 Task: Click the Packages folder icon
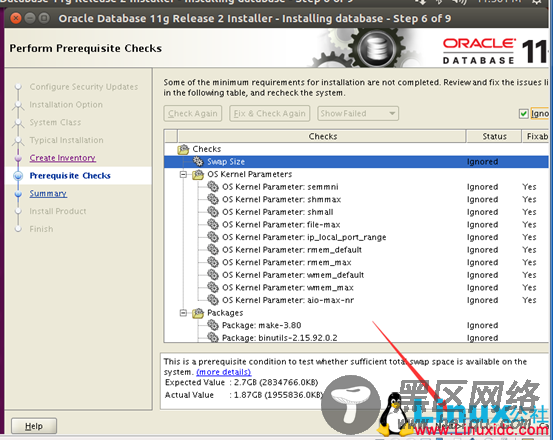pos(198,313)
